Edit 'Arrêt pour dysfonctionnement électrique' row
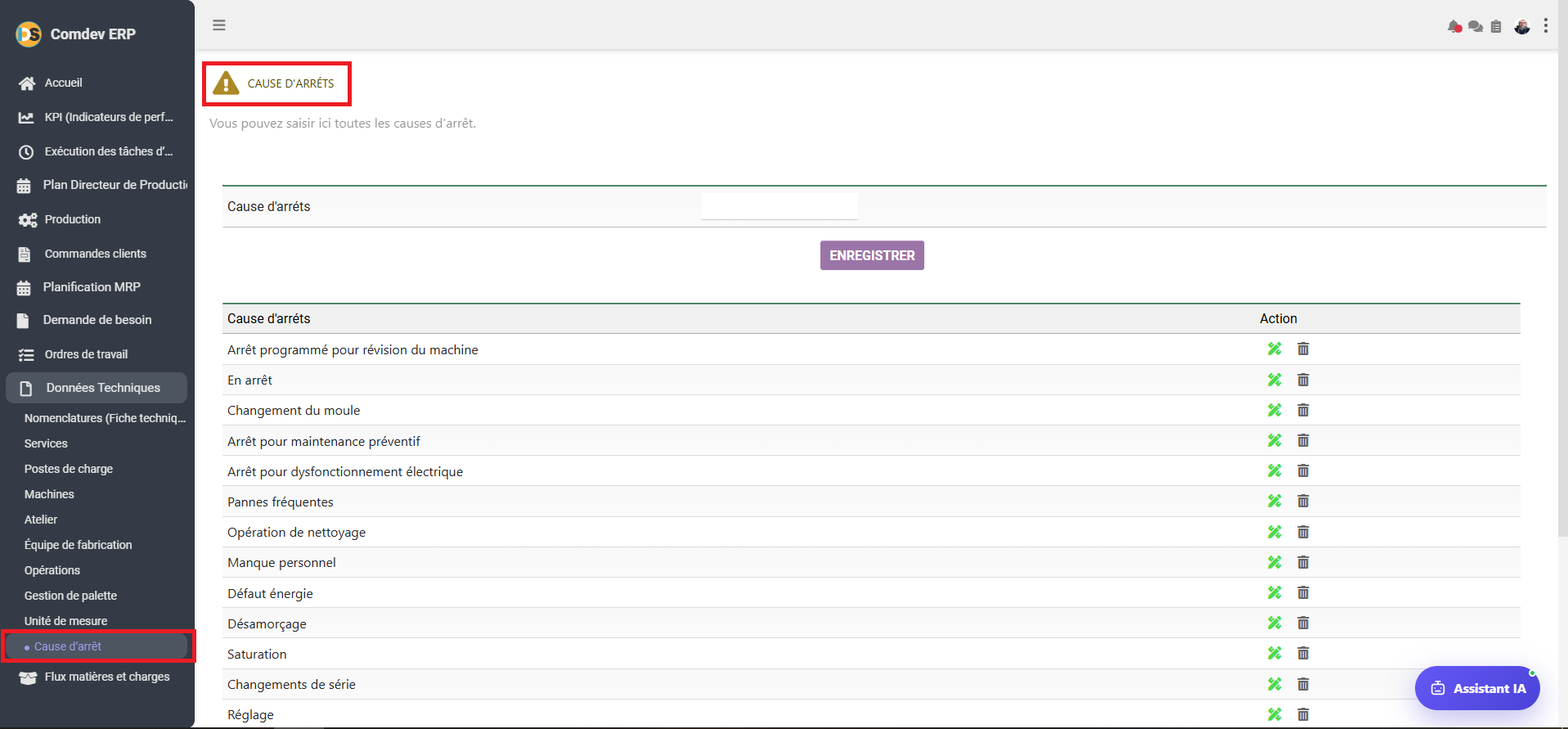The image size is (1568, 729). coord(1274,470)
